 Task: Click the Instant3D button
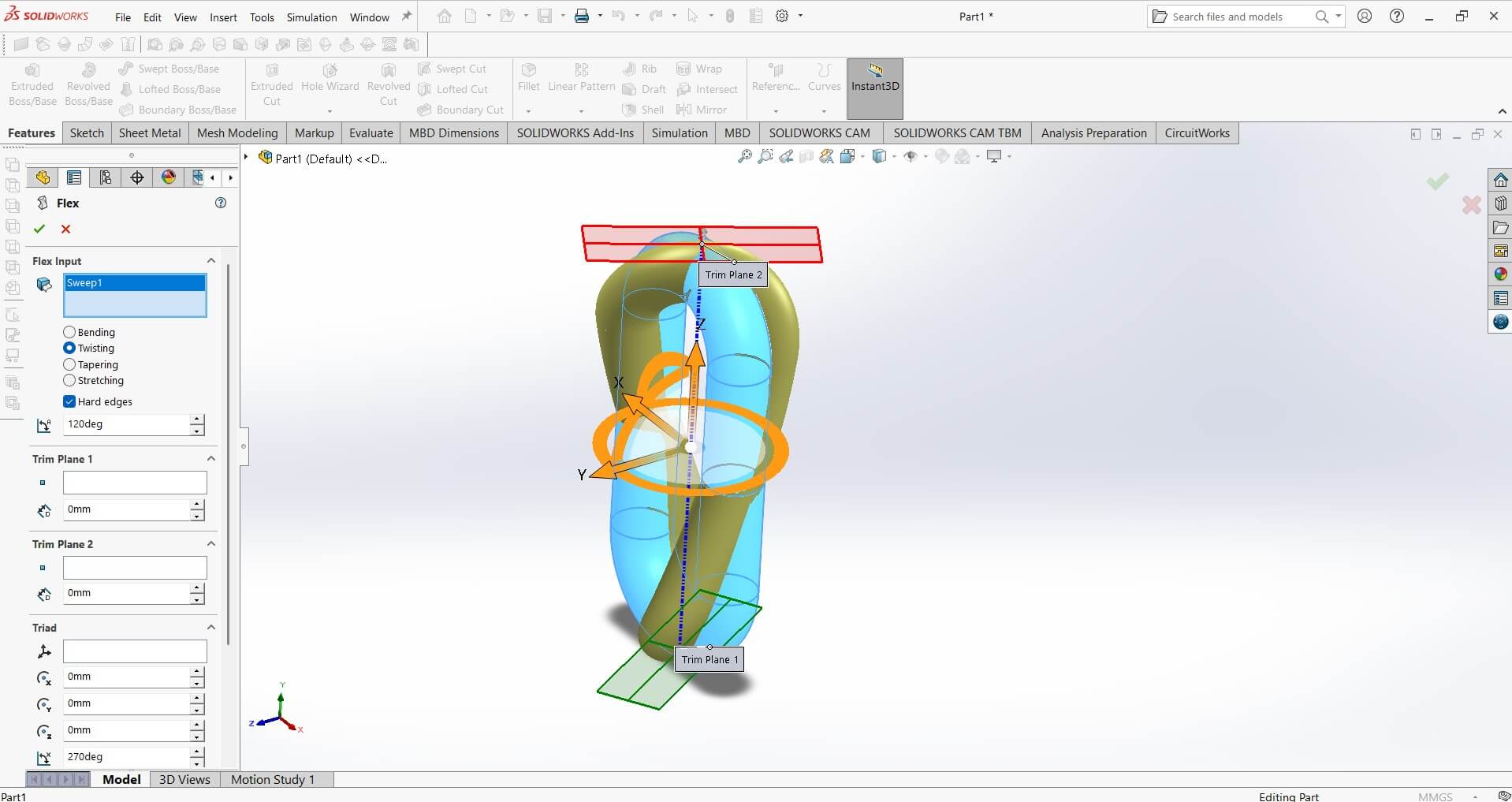[875, 88]
